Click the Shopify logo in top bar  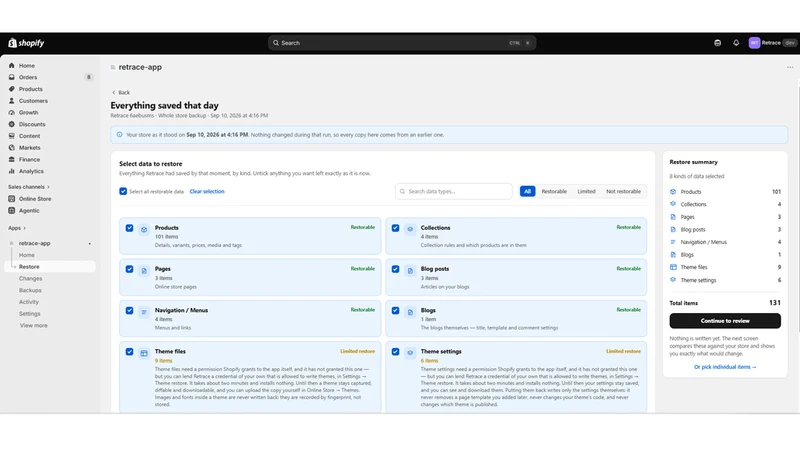[26, 43]
